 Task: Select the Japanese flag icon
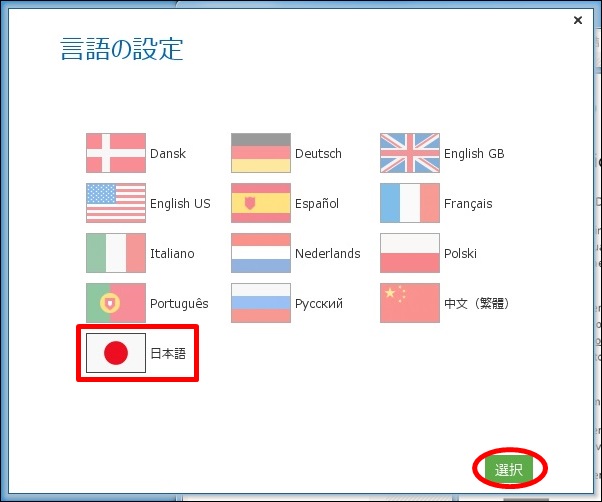point(116,353)
